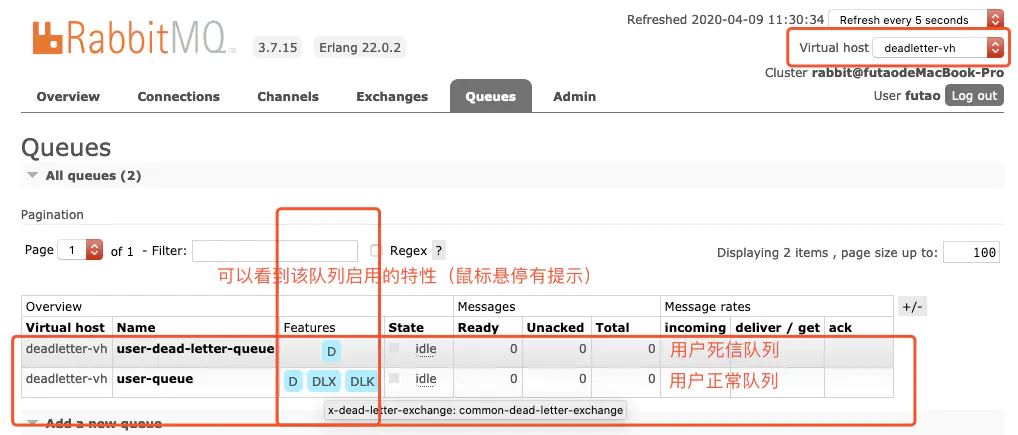Switch to the Connections tab
The width and height of the screenshot is (1018, 435).
pos(179,97)
